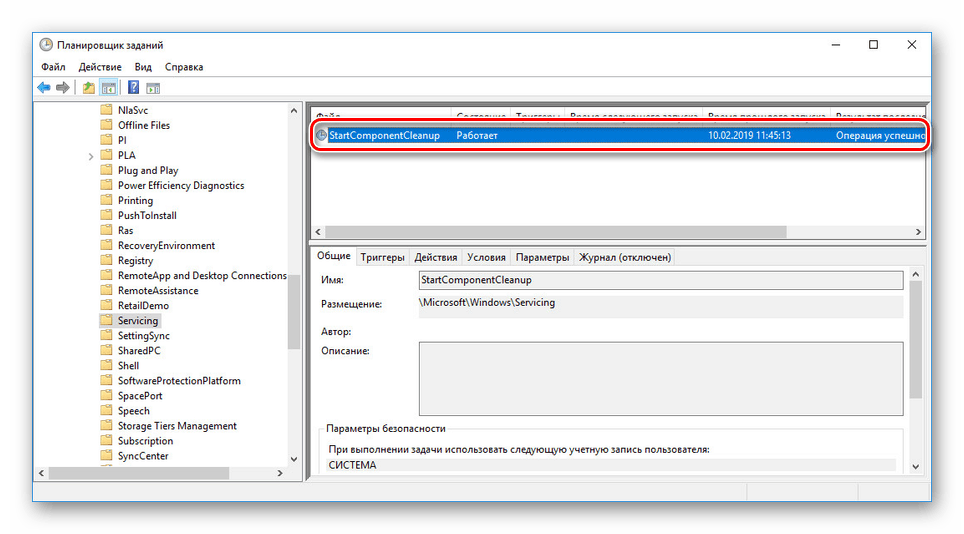This screenshot has width=964, height=534.
Task: Select the Subscription folder
Action: tap(145, 441)
